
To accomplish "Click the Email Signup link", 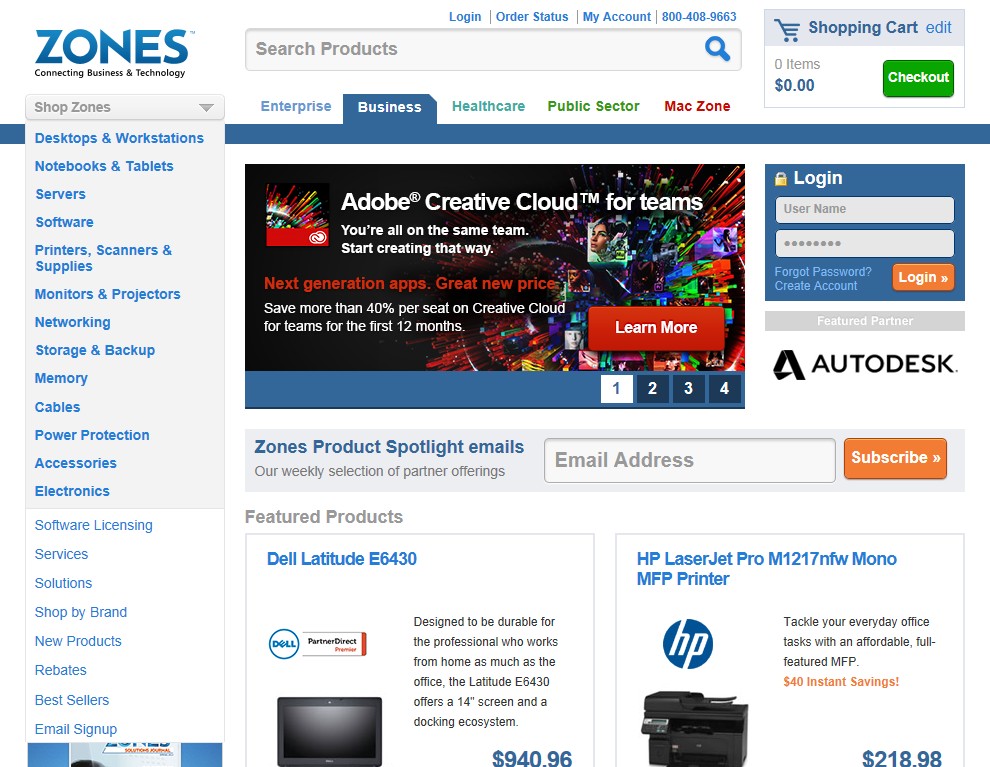I will 76,729.
